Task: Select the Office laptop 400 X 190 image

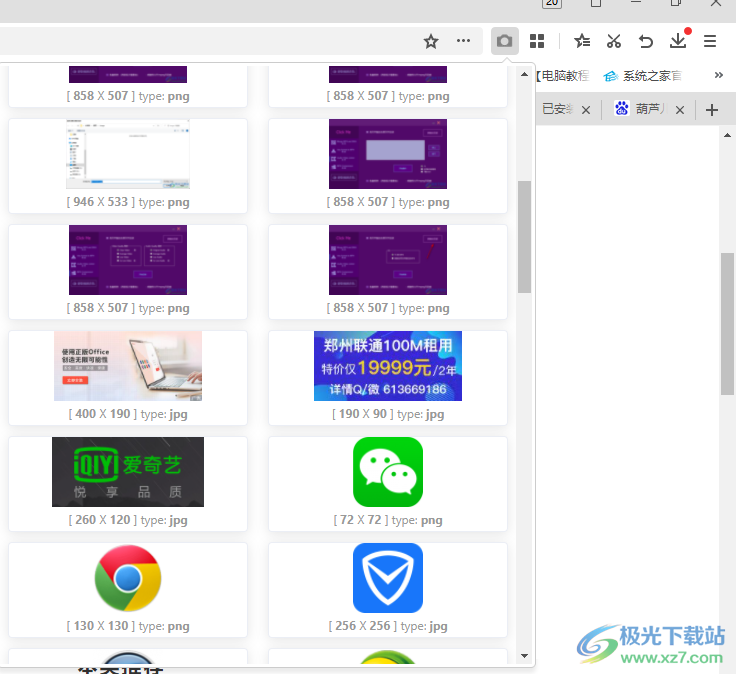Action: pos(128,366)
